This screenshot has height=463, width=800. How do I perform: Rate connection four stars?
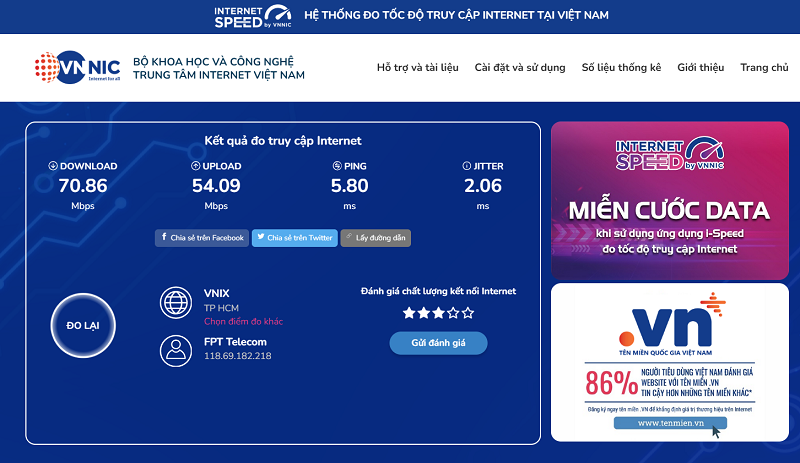(453, 313)
